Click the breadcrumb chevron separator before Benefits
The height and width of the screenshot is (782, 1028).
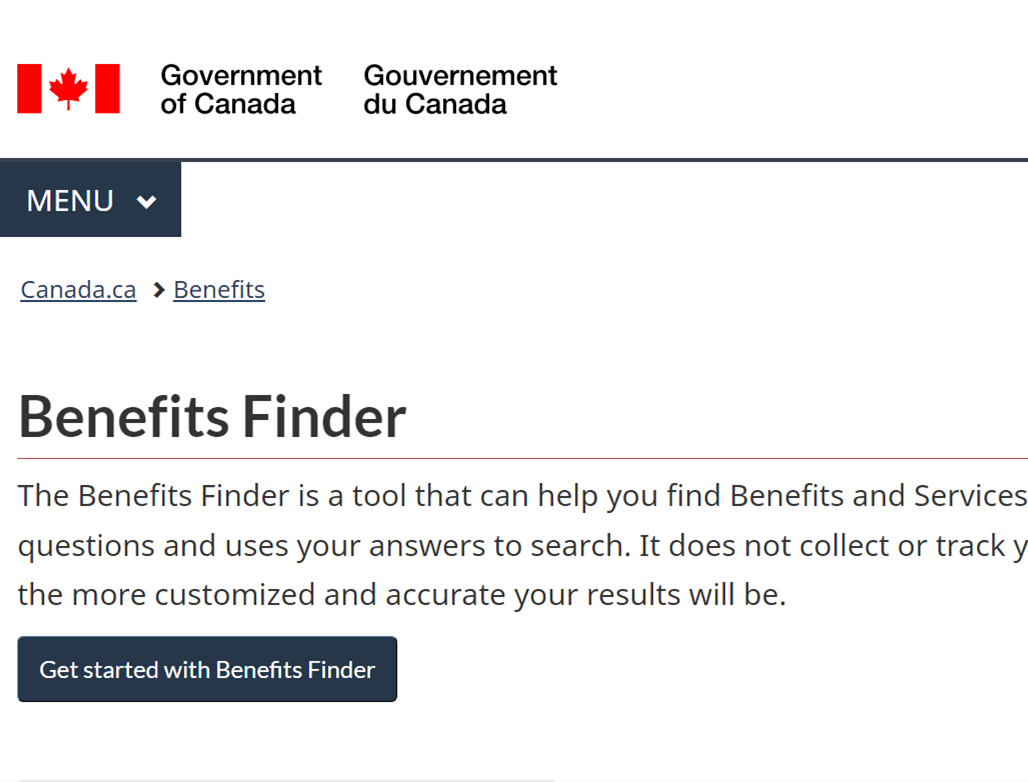(x=158, y=290)
